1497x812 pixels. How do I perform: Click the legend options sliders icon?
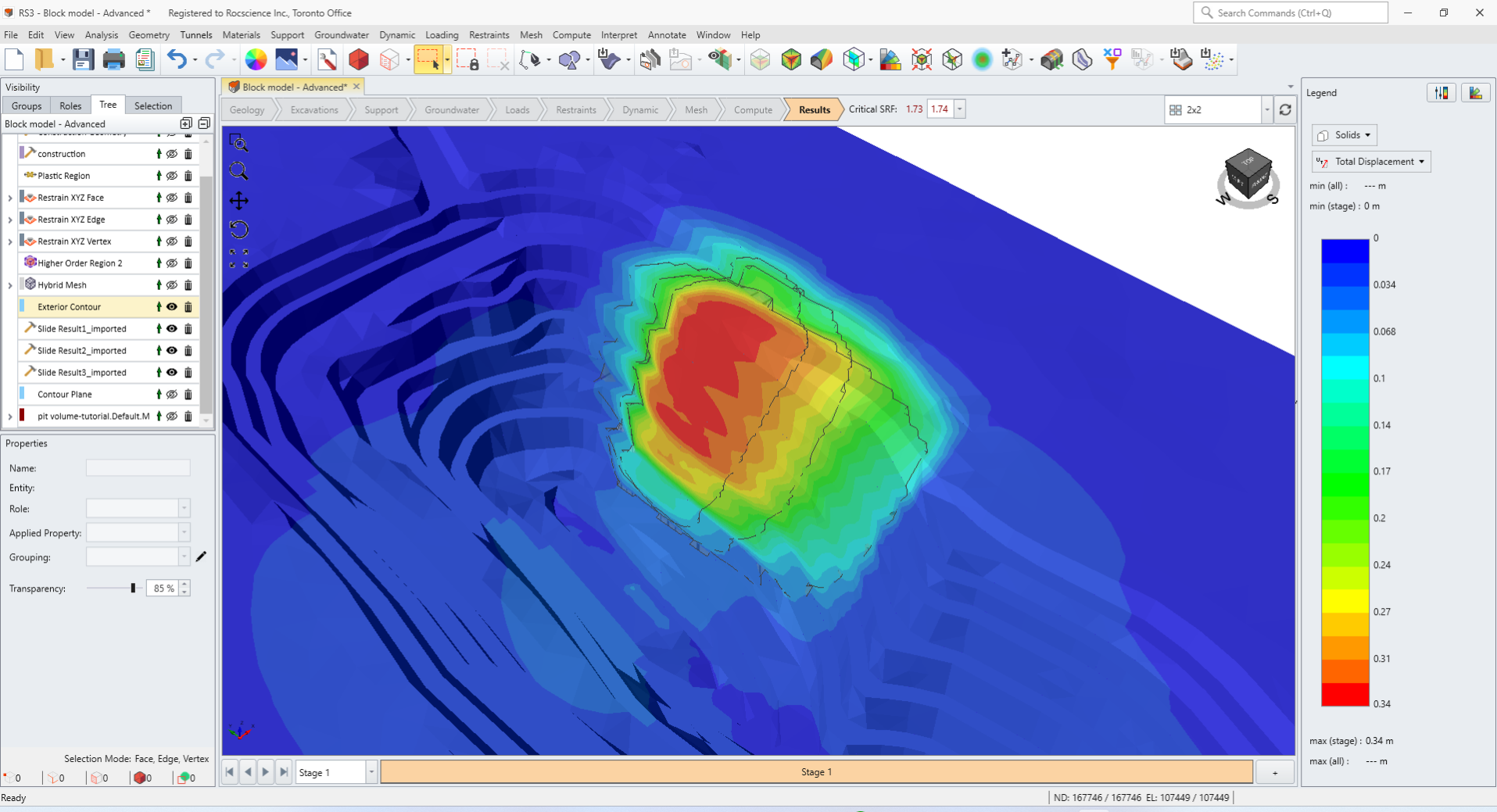coord(1441,93)
